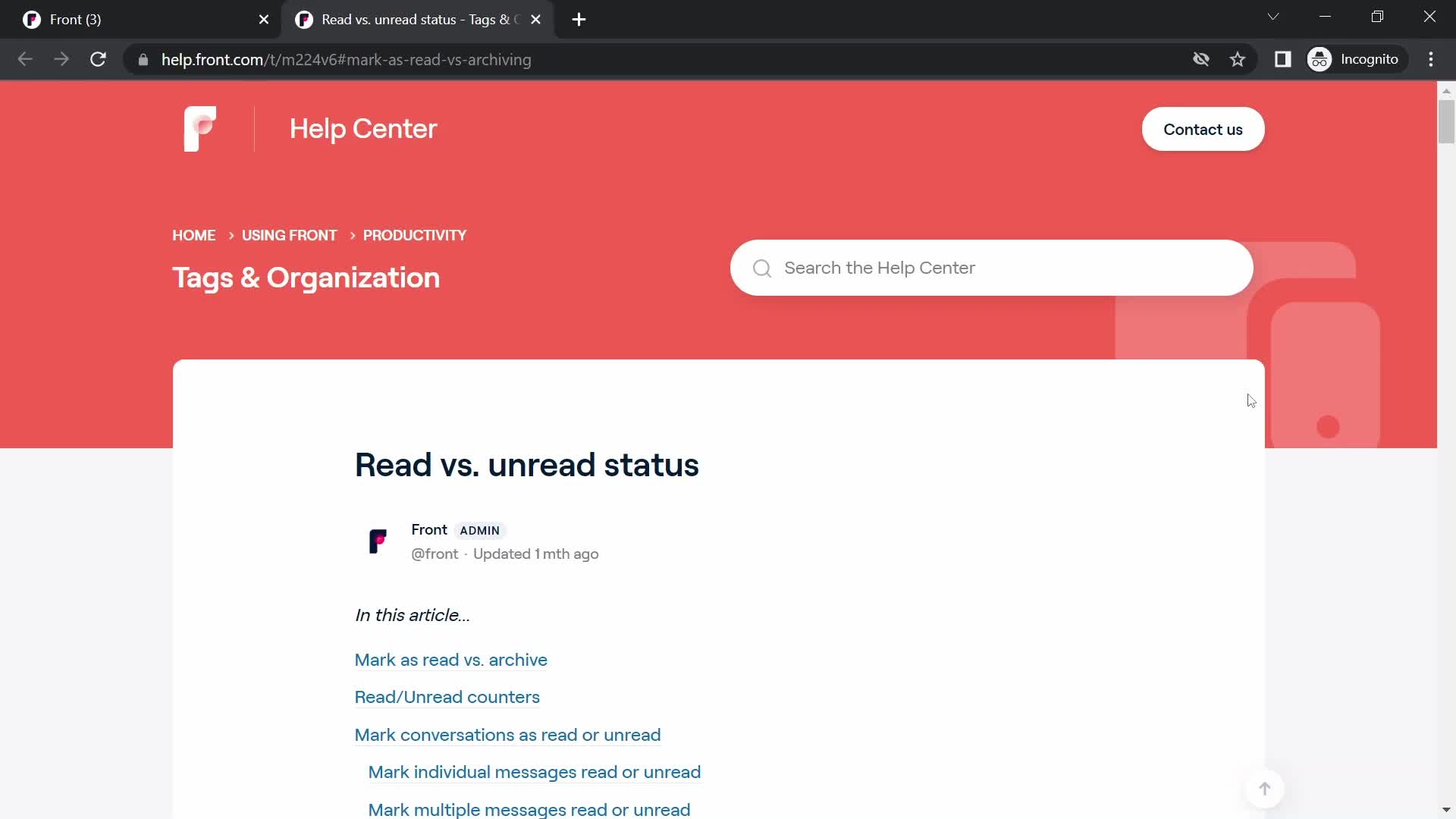Click the search magnifier icon
The image size is (1456, 819).
tap(761, 268)
